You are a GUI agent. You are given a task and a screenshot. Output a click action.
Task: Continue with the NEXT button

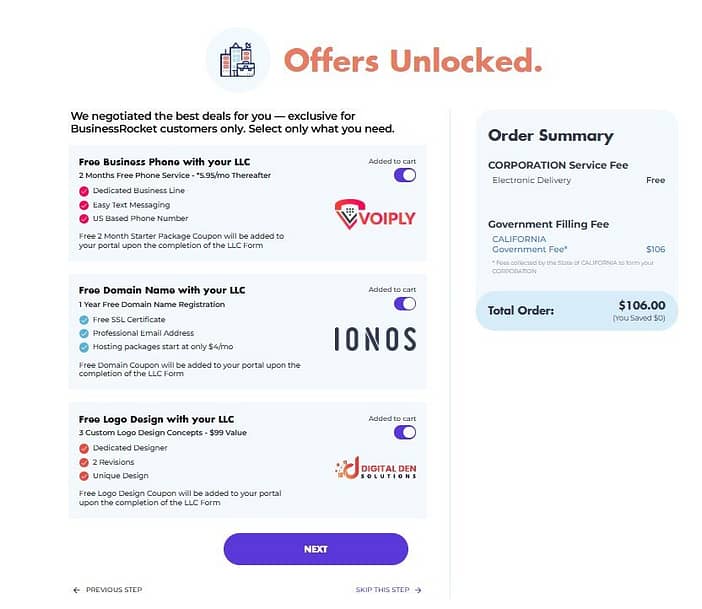point(316,549)
